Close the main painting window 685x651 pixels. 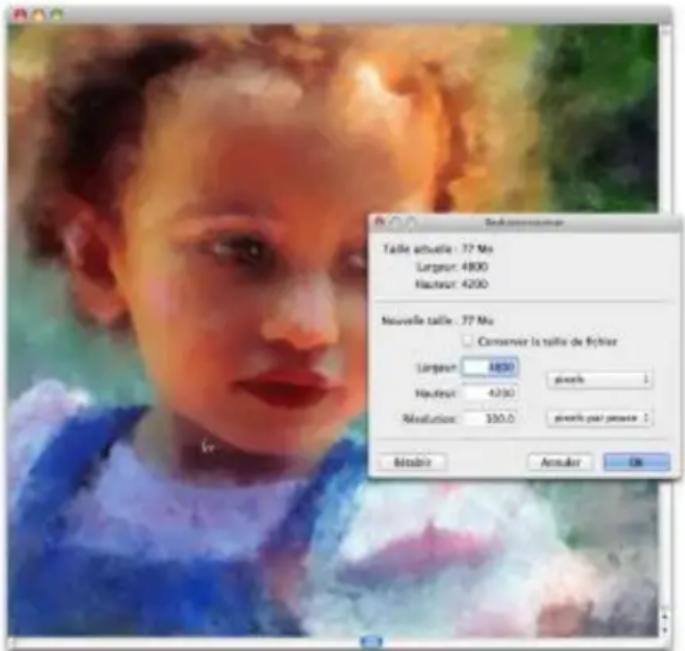(20, 15)
